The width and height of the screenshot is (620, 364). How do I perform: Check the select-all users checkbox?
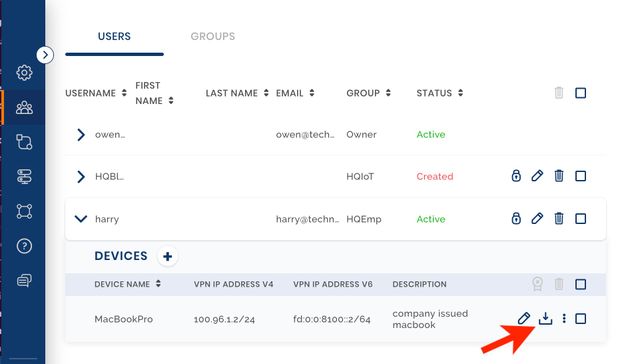click(x=580, y=93)
